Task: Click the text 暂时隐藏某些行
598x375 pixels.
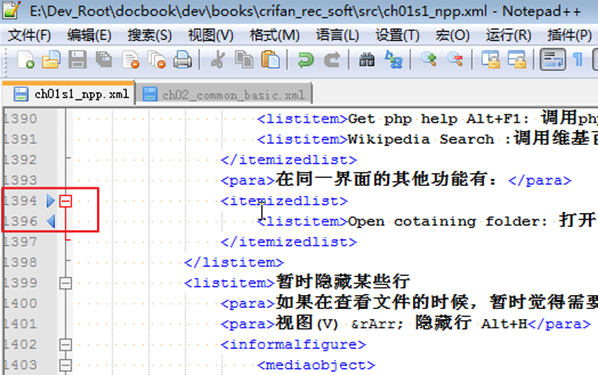Action: [x=342, y=282]
